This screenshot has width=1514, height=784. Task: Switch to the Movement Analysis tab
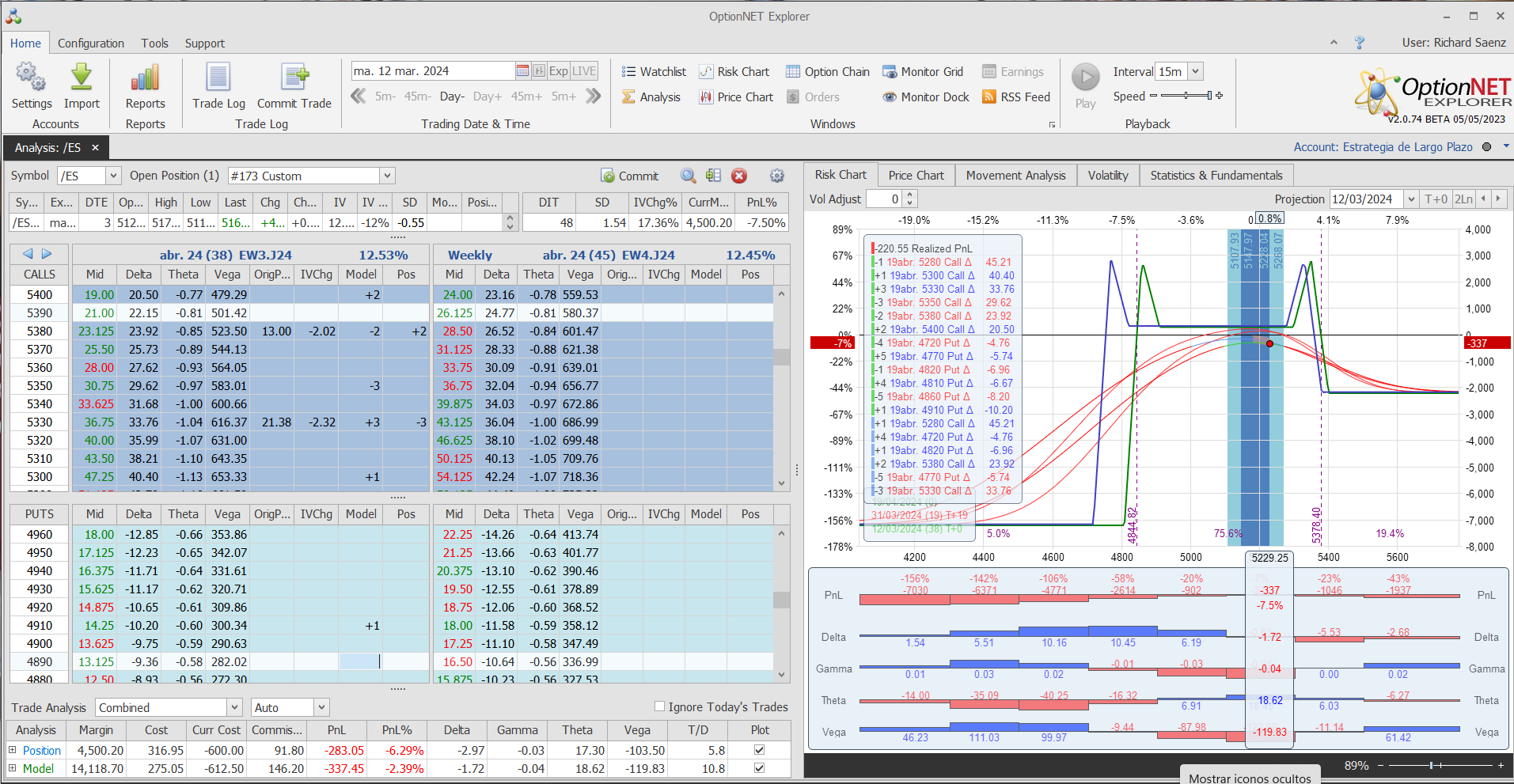[1015, 176]
